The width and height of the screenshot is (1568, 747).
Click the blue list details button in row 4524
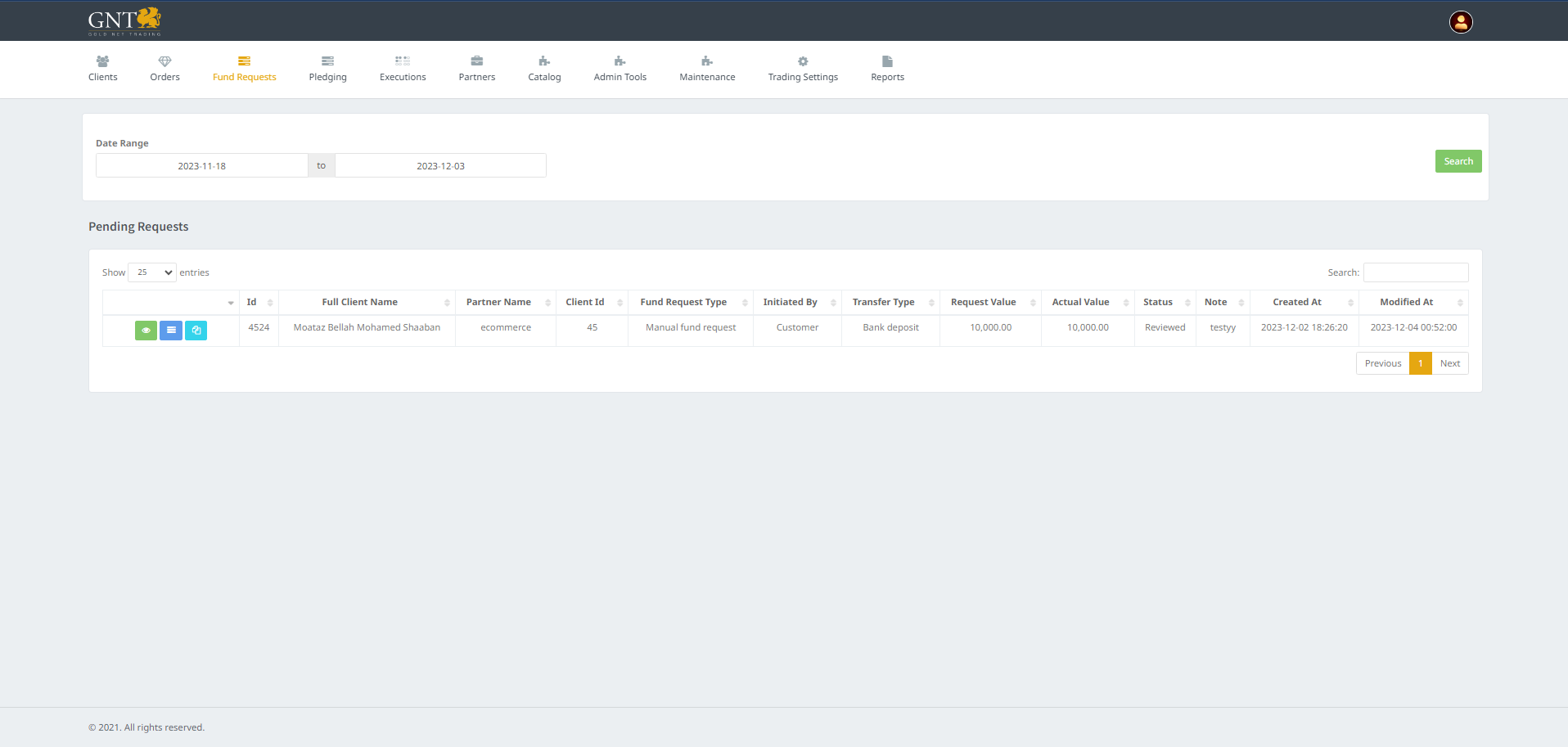coord(171,331)
